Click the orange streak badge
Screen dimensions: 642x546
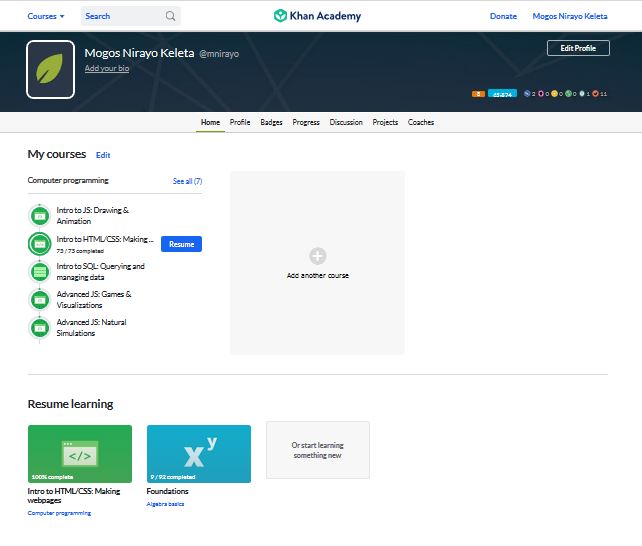click(478, 94)
